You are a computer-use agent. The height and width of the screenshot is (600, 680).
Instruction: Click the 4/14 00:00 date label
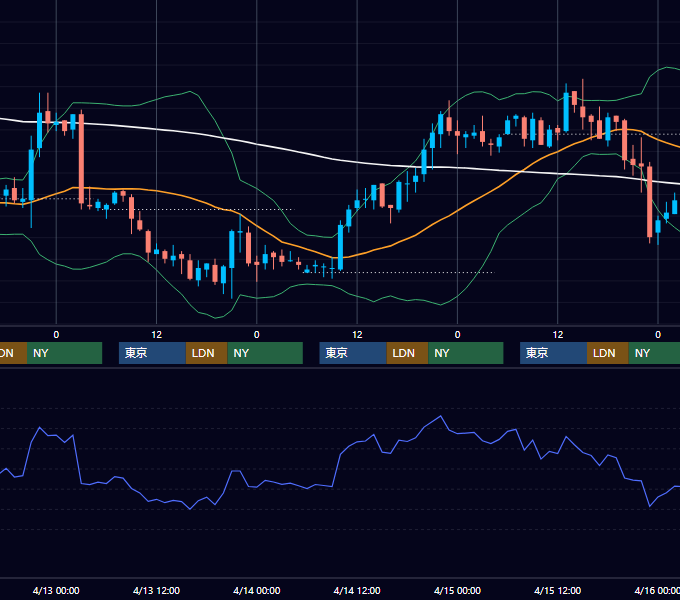click(257, 590)
